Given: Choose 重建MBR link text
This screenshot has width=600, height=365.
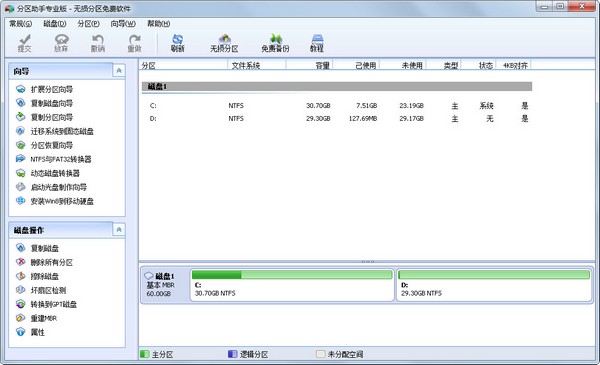Looking at the screenshot, I should tap(44, 318).
